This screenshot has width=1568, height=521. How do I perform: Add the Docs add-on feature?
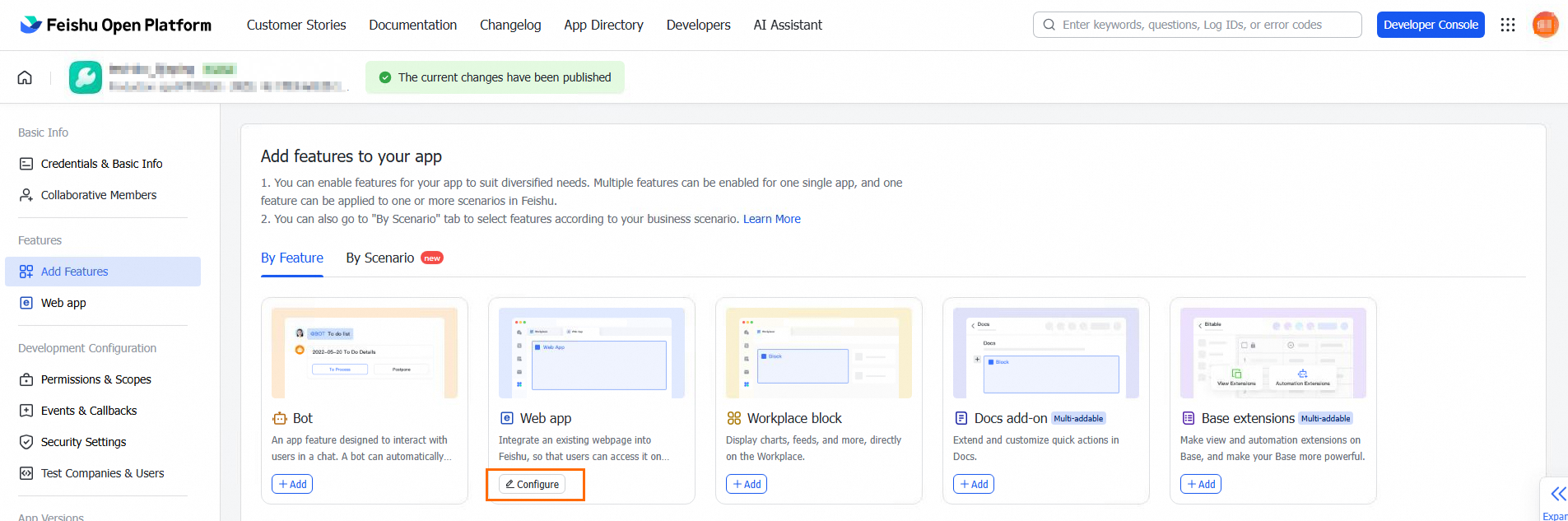974,484
